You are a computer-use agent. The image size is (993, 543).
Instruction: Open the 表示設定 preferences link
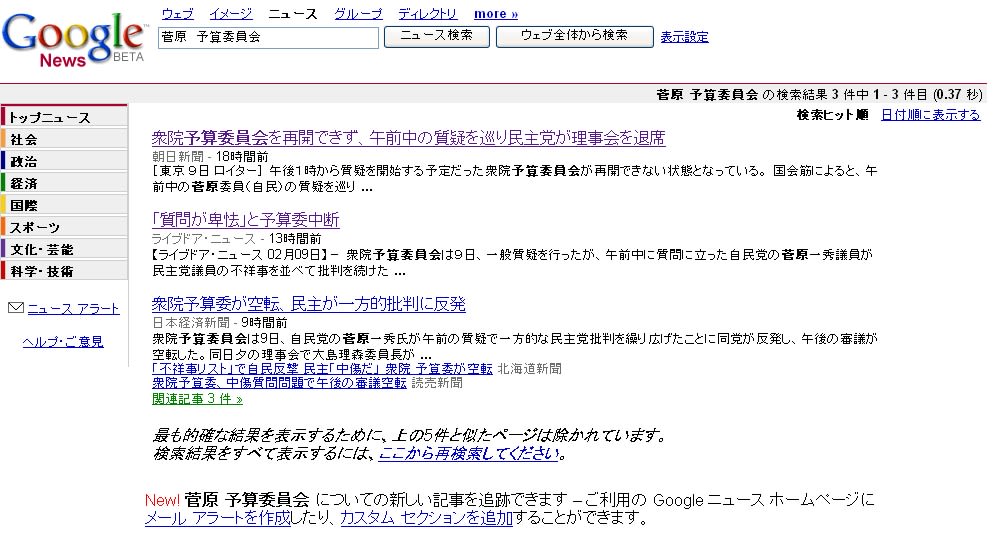click(x=684, y=37)
